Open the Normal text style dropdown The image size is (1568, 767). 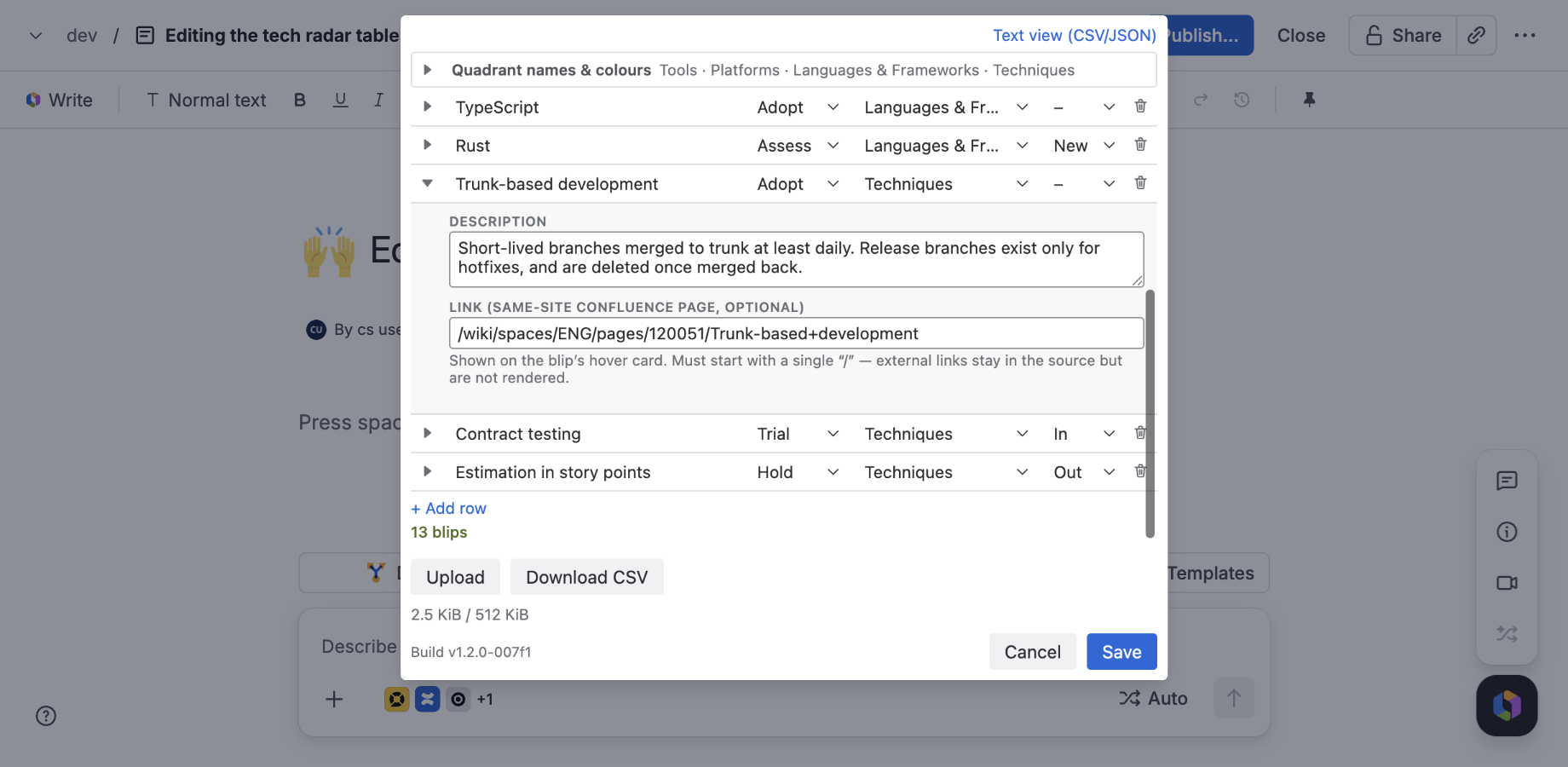pos(206,100)
